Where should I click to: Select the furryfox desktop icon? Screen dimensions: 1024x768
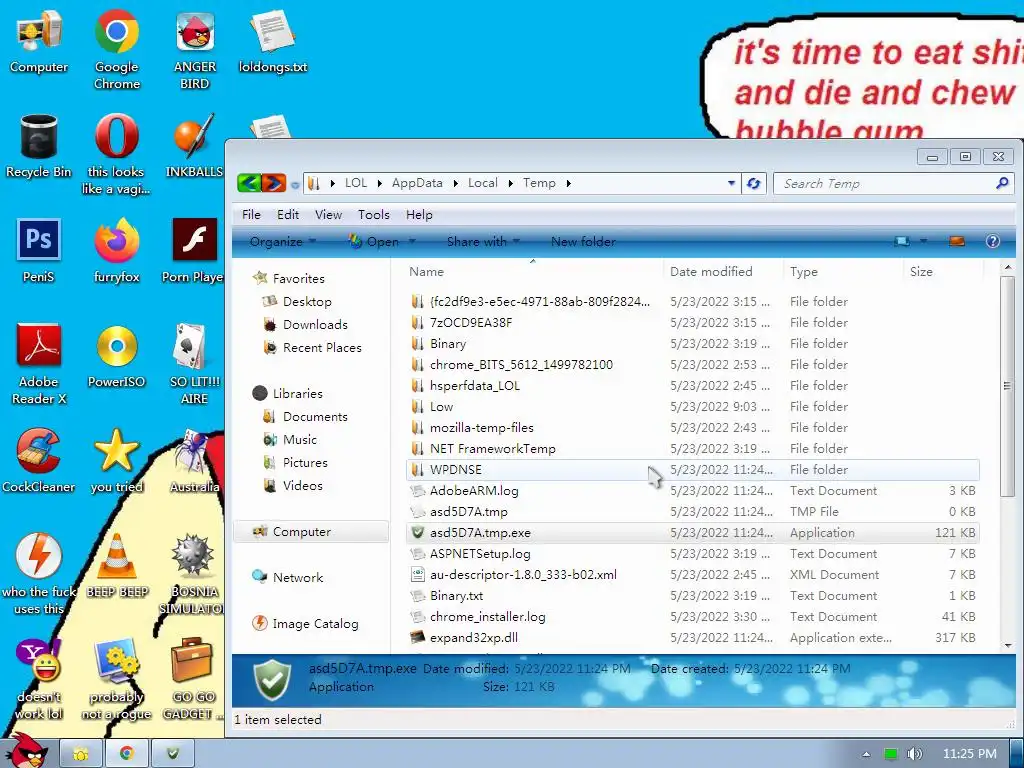(x=116, y=251)
